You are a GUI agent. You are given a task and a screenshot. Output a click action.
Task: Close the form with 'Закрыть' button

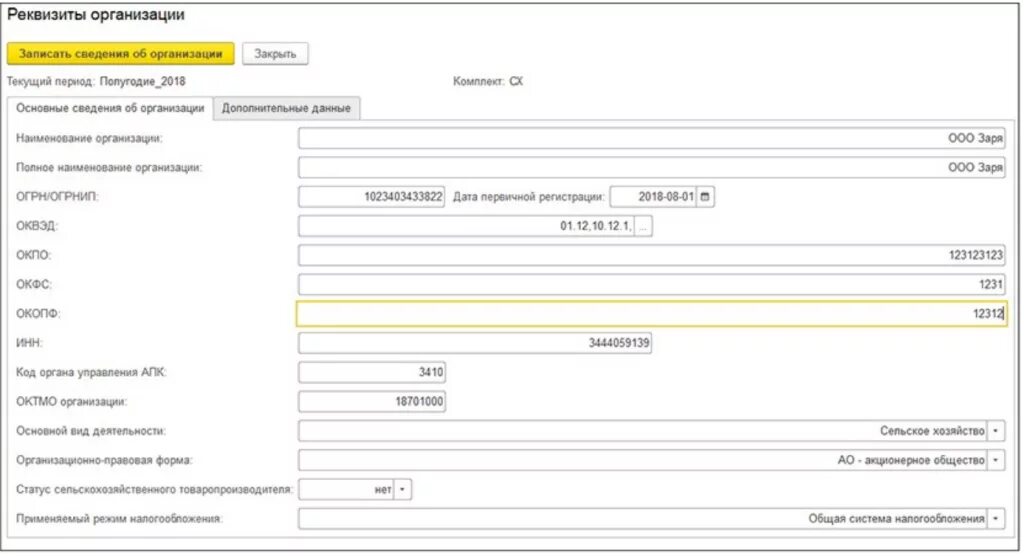(275, 54)
